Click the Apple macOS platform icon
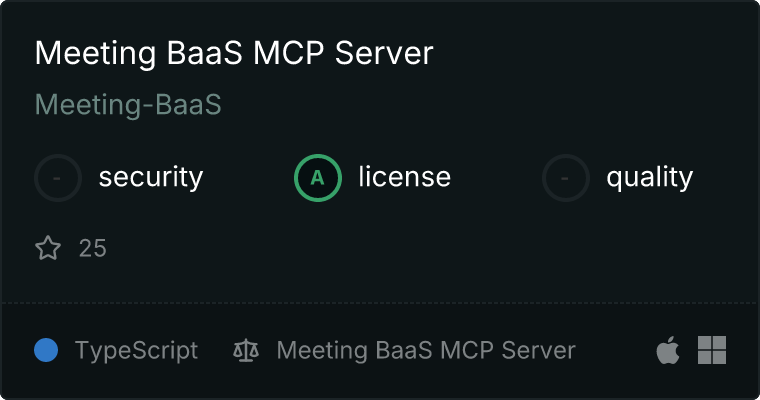The image size is (760, 400). point(668,350)
